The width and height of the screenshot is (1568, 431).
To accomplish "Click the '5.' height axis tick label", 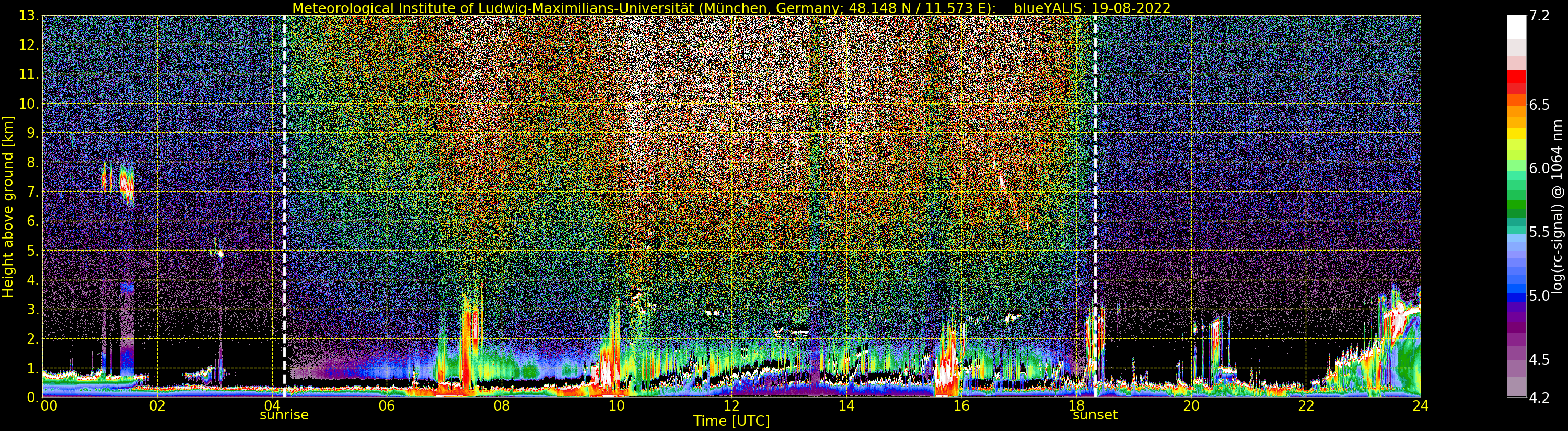I will [x=33, y=251].
